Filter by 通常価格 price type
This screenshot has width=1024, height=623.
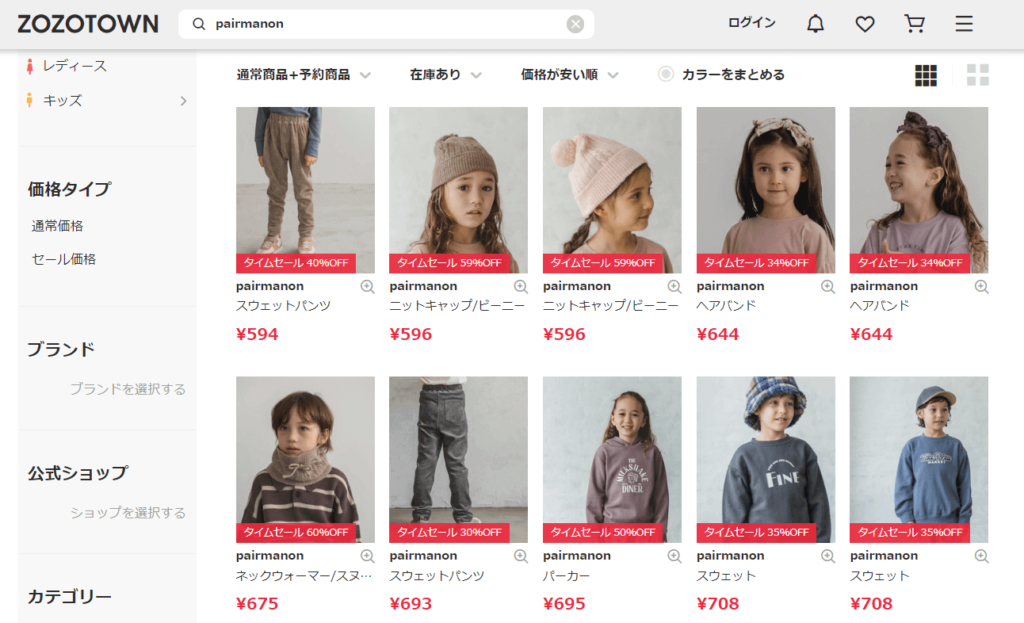click(x=57, y=226)
